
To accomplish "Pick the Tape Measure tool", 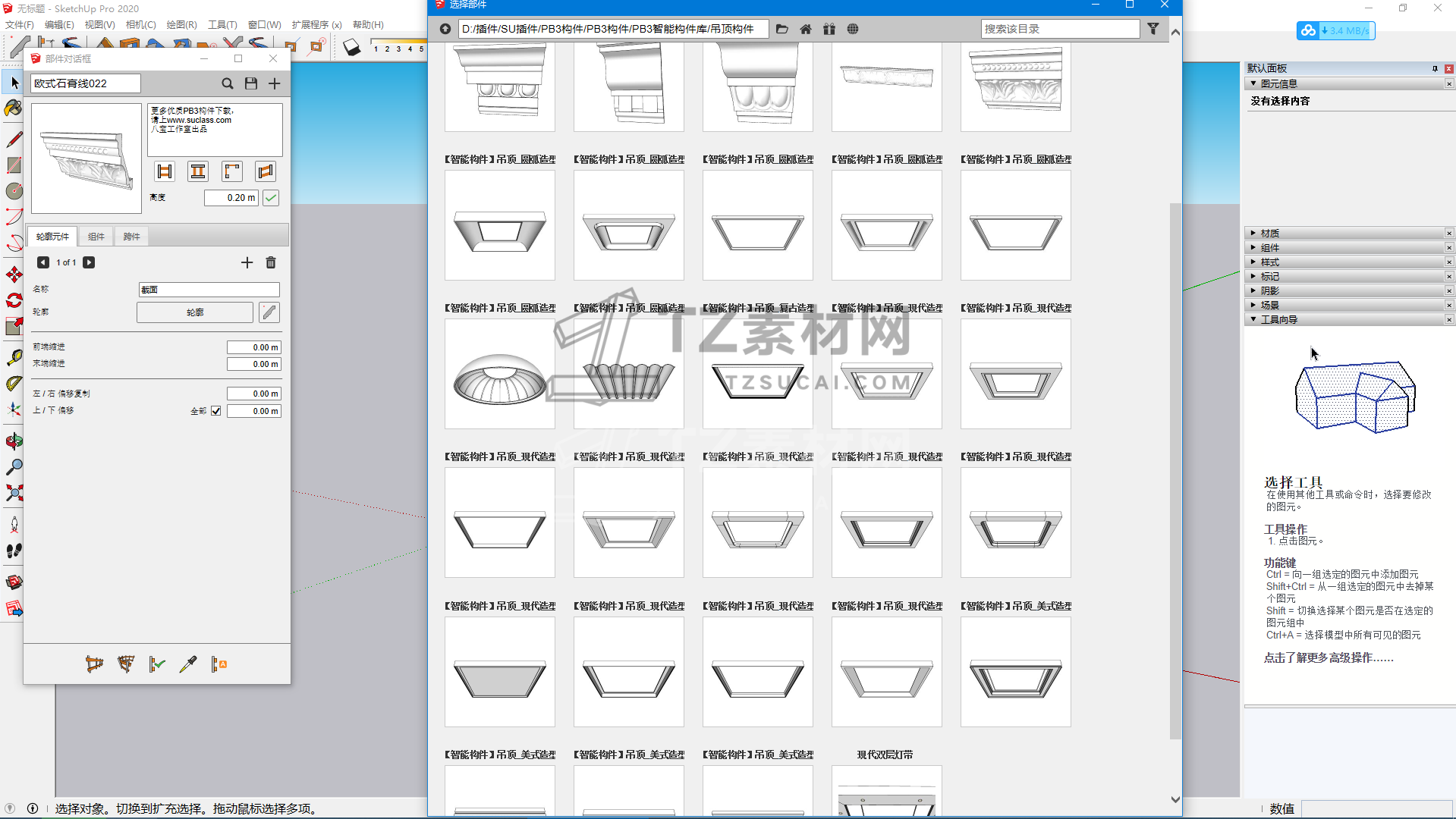I will pos(14,357).
